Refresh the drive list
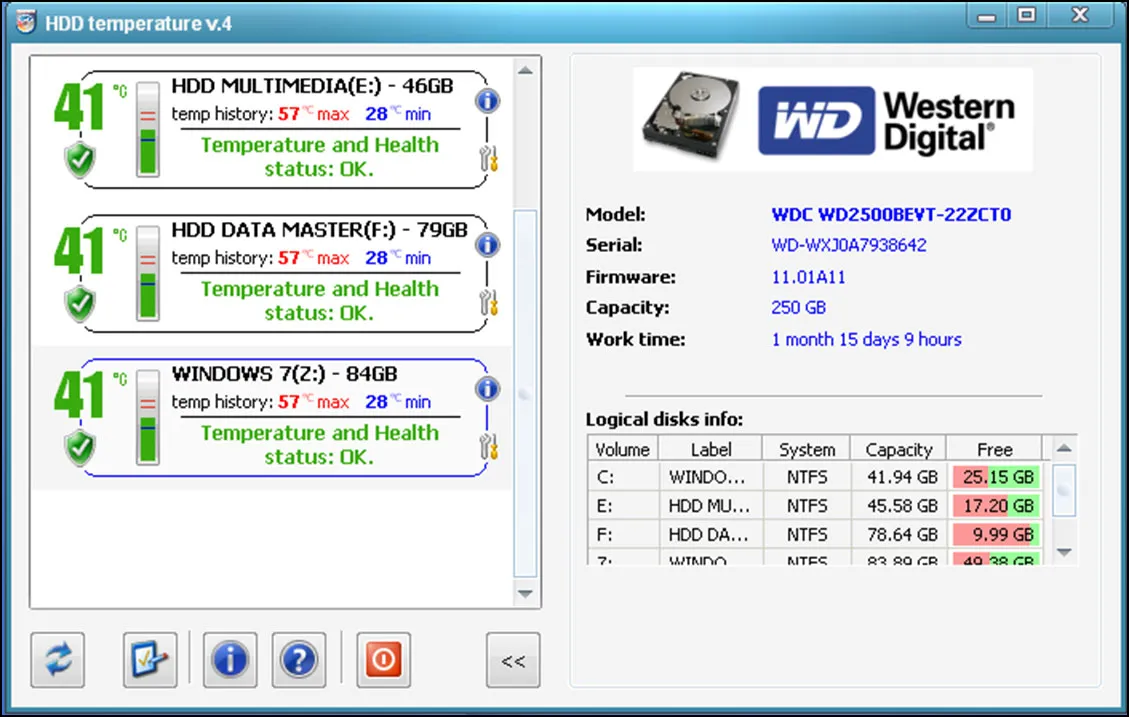 pos(57,659)
